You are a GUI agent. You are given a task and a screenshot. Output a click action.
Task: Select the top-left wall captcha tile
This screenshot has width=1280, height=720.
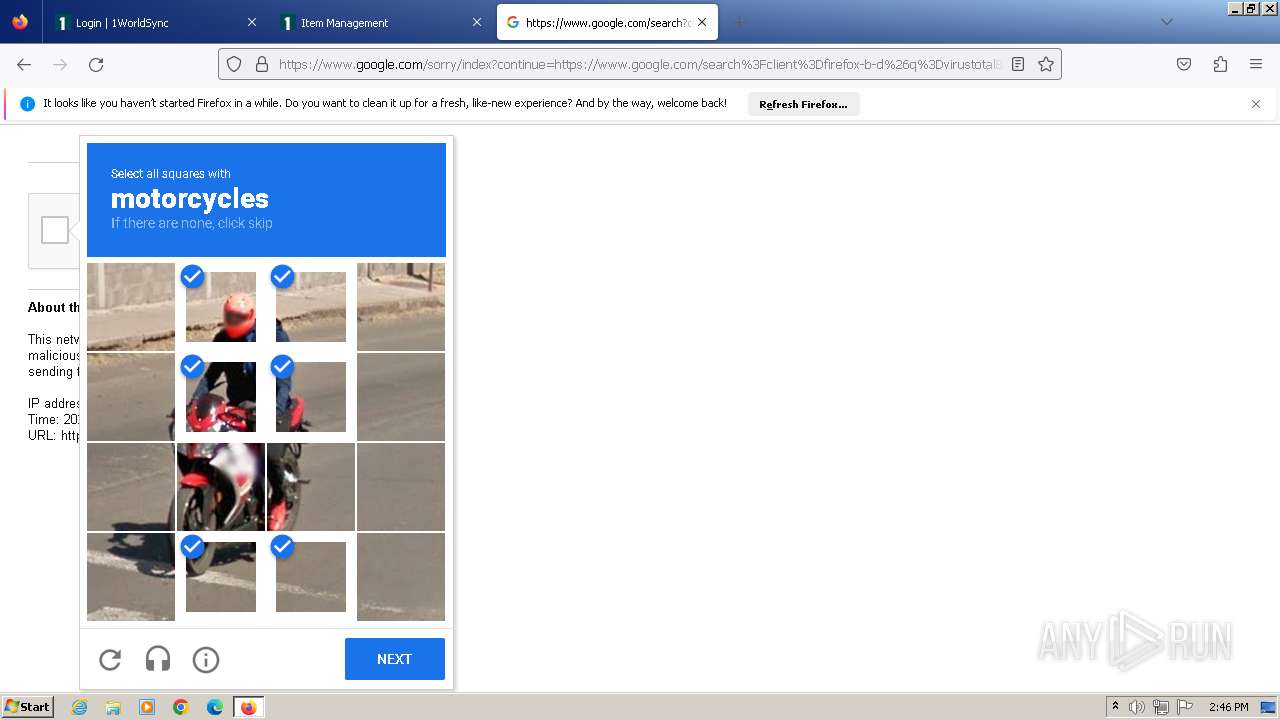pyautogui.click(x=131, y=307)
